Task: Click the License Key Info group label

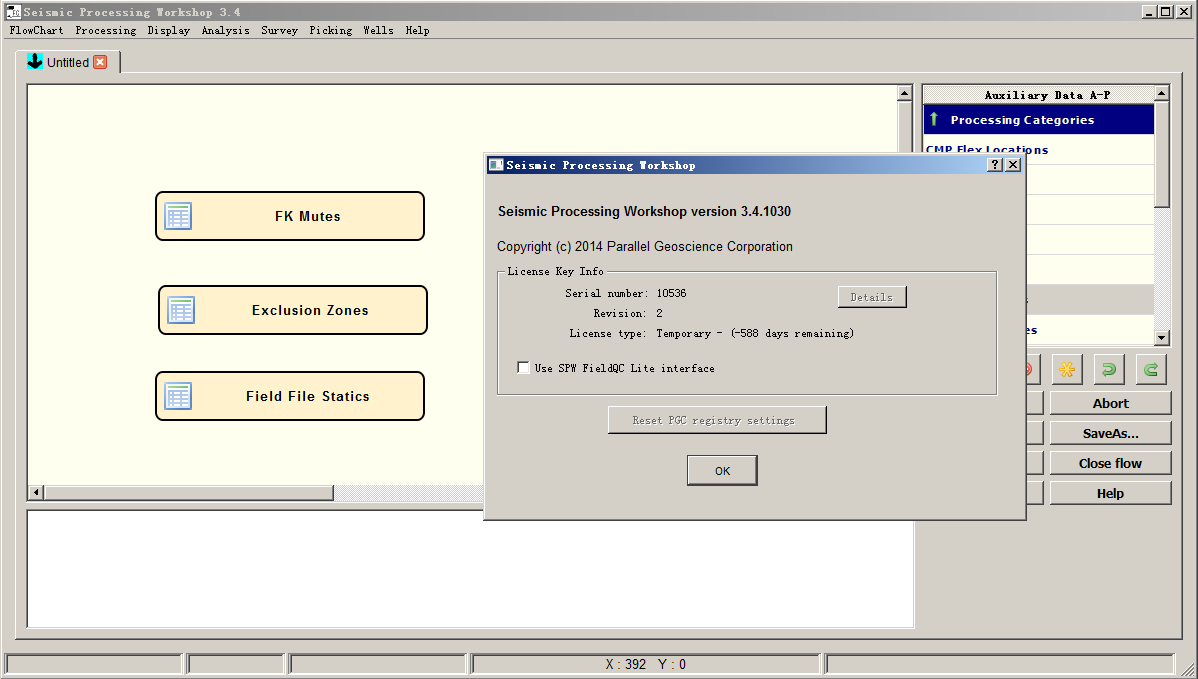Action: point(555,271)
